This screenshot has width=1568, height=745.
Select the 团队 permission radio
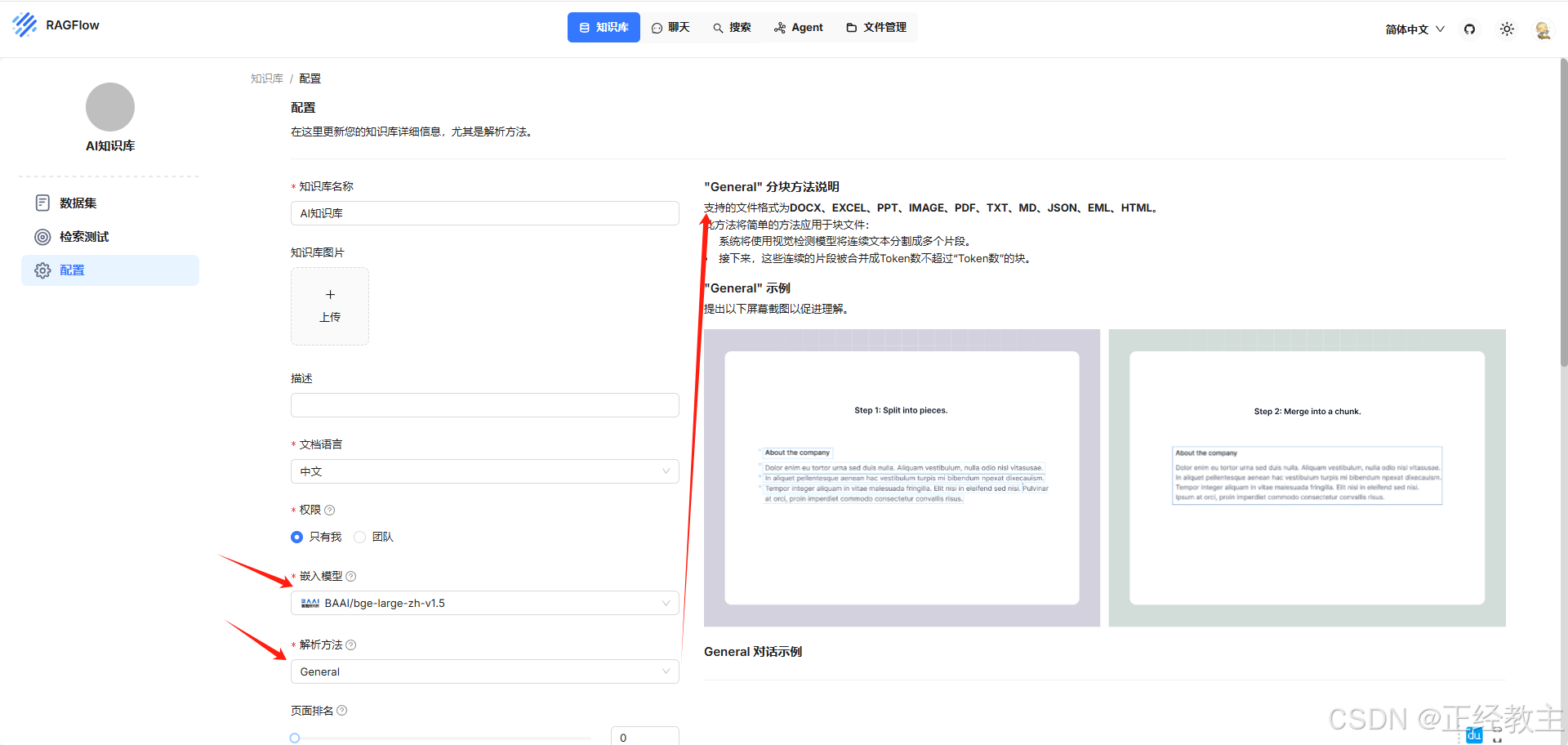click(359, 537)
